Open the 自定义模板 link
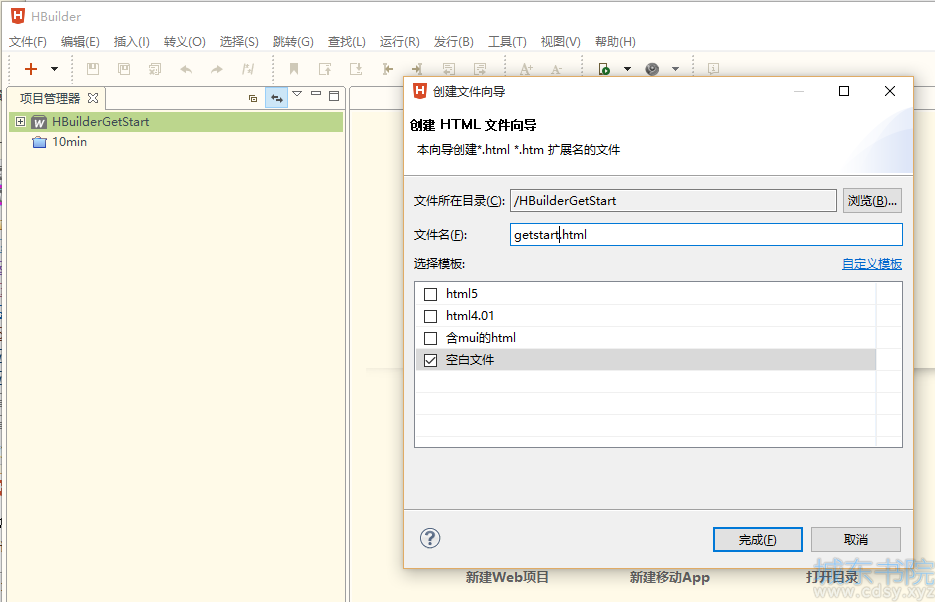 click(x=872, y=263)
